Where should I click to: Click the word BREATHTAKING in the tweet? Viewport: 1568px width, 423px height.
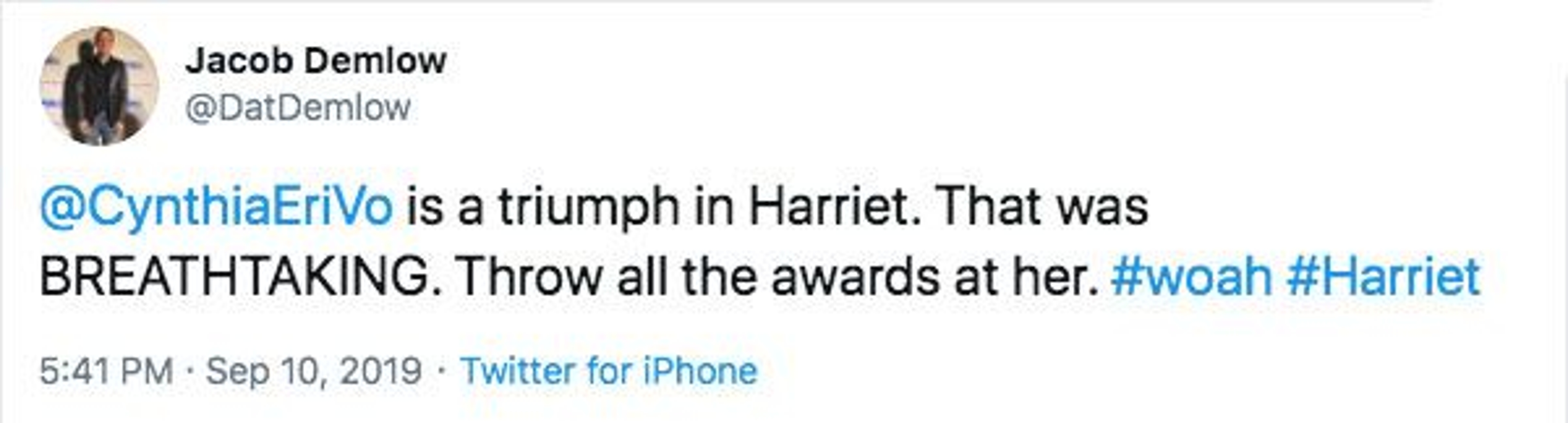point(234,277)
